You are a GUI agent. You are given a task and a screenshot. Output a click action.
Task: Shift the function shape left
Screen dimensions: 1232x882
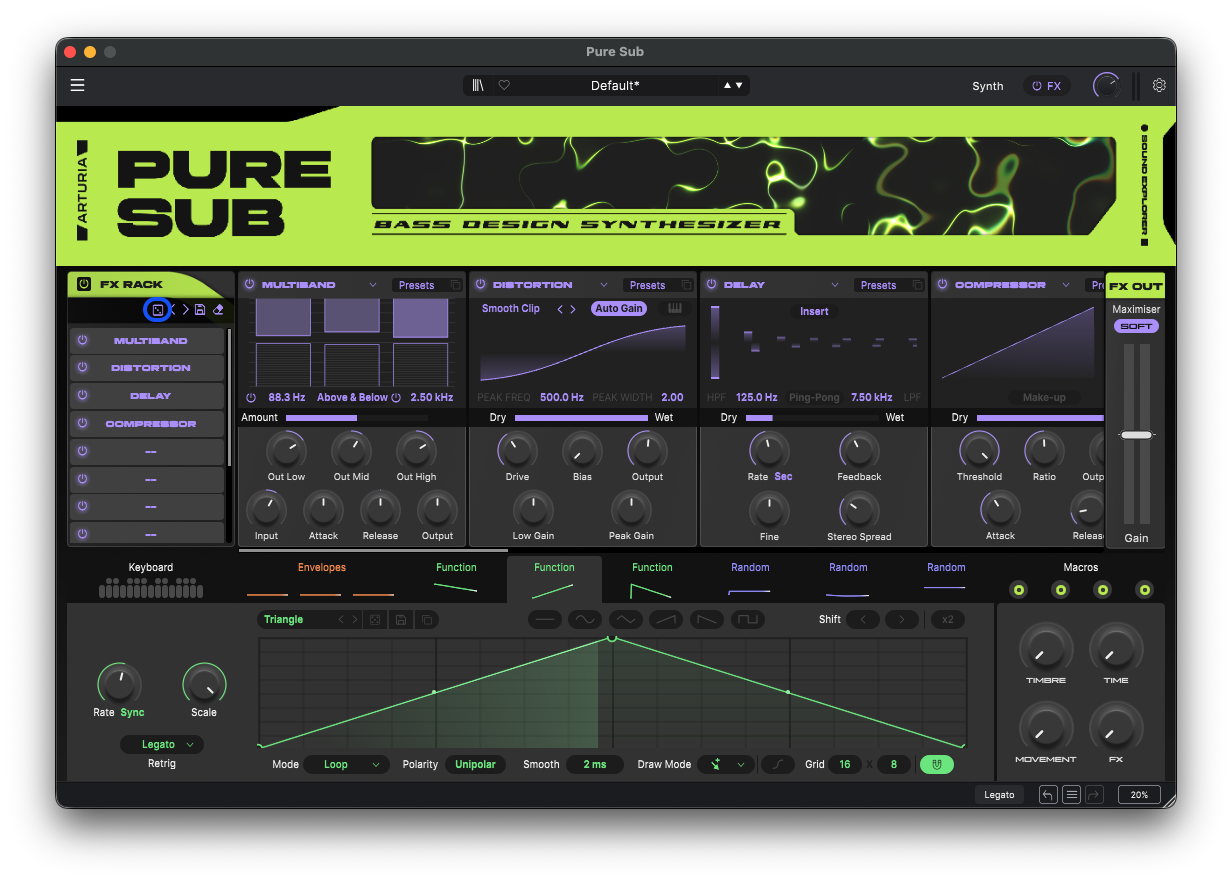(x=862, y=620)
